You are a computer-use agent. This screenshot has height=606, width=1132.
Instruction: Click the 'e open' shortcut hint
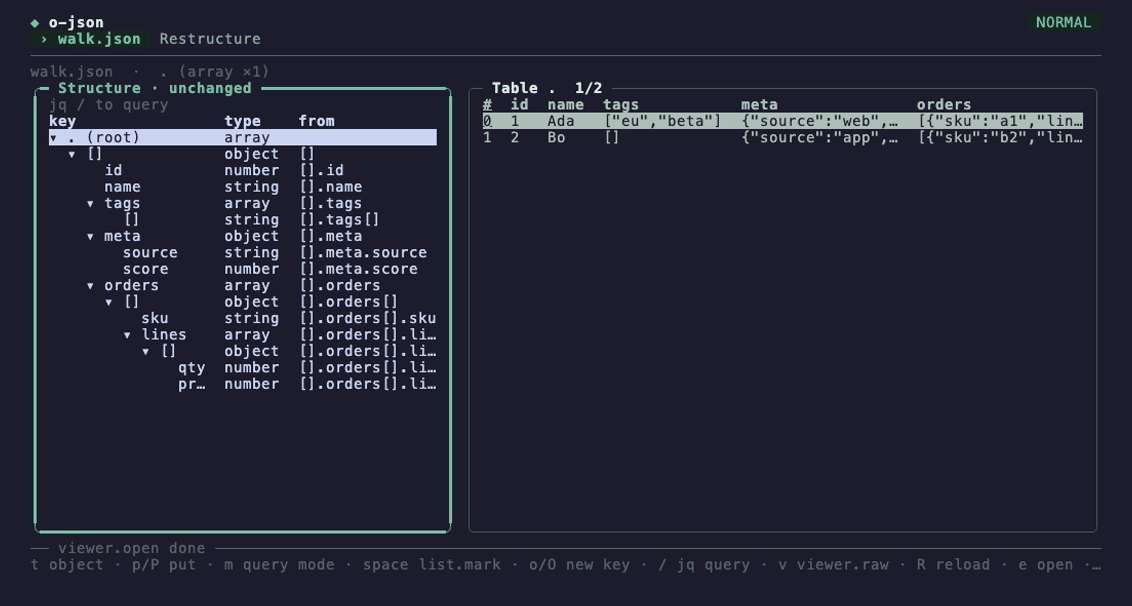coord(1046,565)
